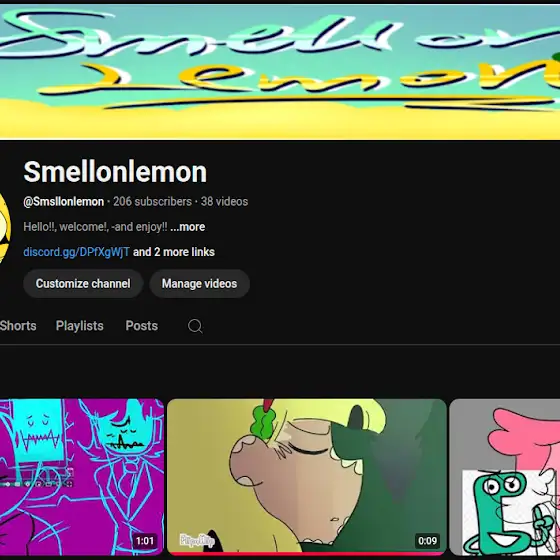Switch to the Playlists tab
Image resolution: width=560 pixels, height=560 pixels.
[80, 326]
